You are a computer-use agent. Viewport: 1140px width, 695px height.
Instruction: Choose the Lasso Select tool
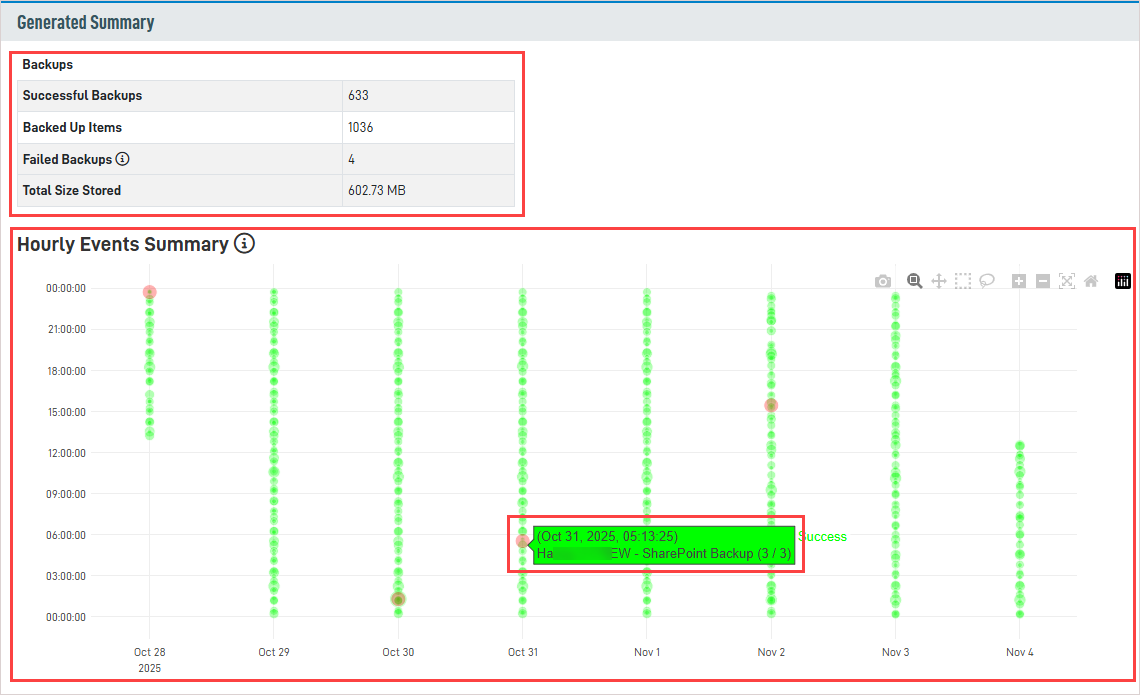(x=987, y=282)
